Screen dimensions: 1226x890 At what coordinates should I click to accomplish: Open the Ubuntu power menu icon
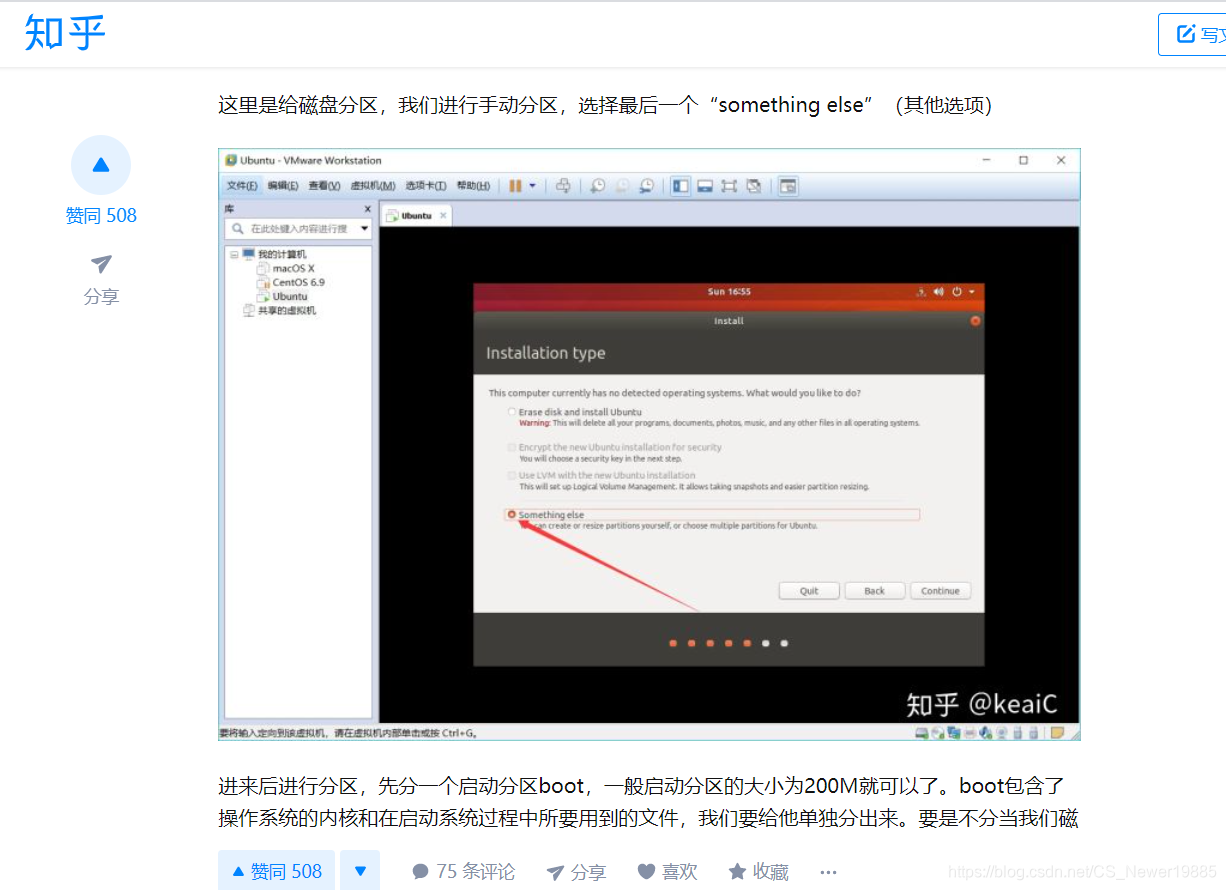click(957, 292)
